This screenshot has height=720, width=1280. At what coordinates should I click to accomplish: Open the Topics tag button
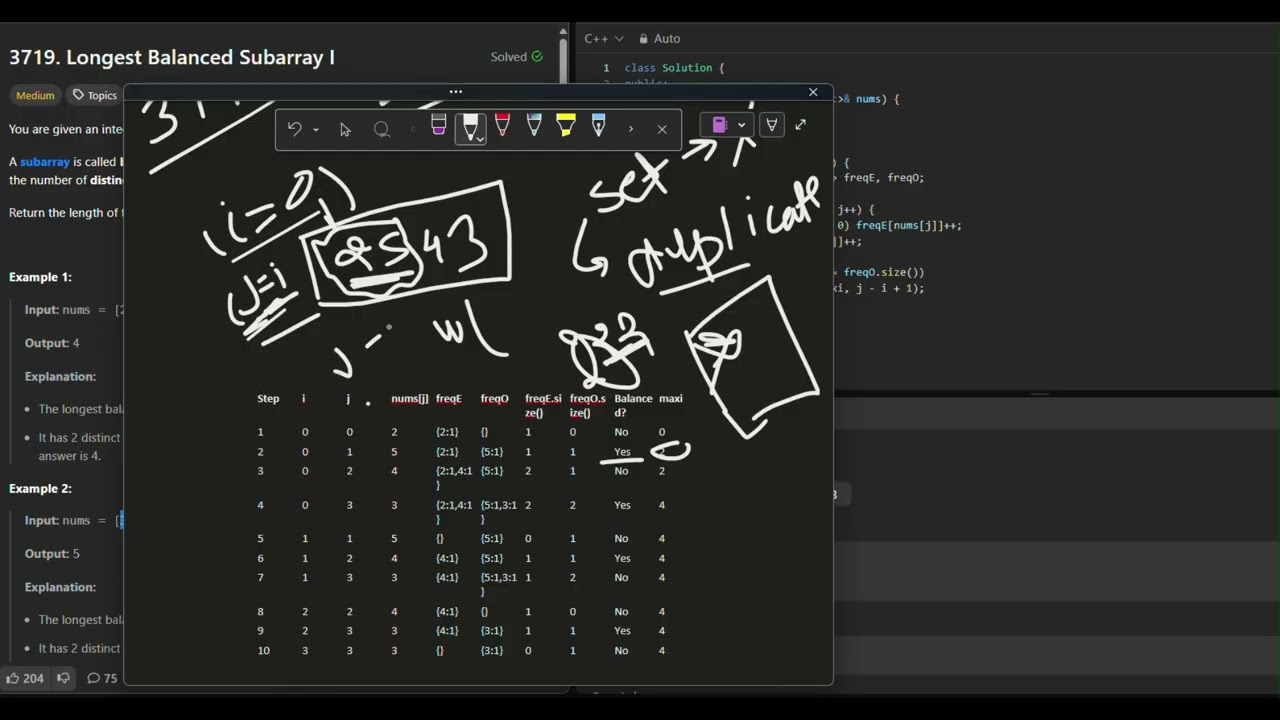point(95,95)
